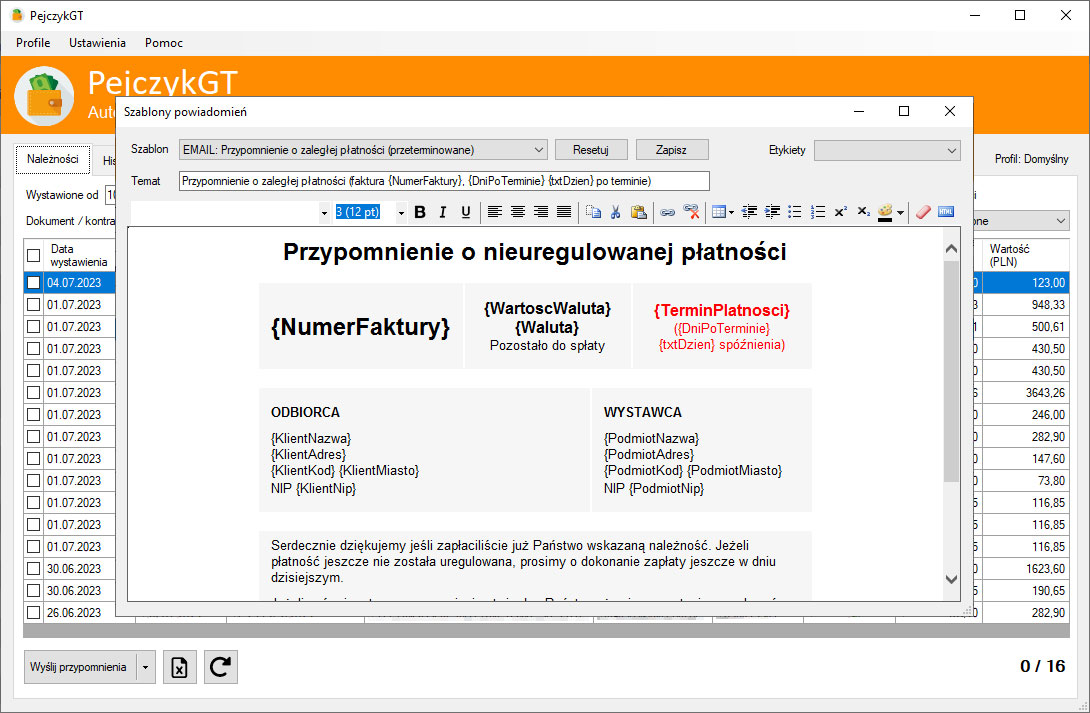1090x713 pixels.
Task: Insert a numbered list
Action: (x=818, y=212)
